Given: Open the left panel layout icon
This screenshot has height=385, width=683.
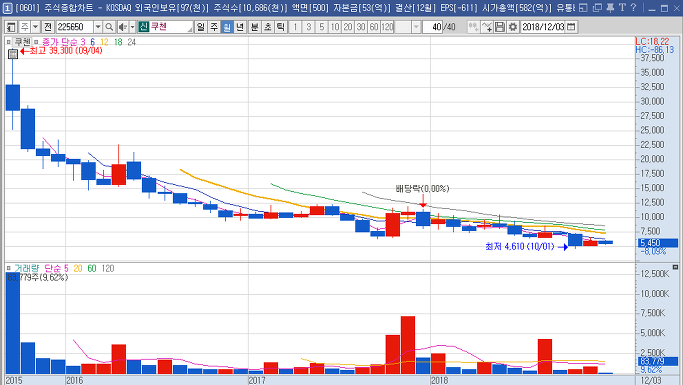Looking at the screenshot, I should (x=11, y=27).
